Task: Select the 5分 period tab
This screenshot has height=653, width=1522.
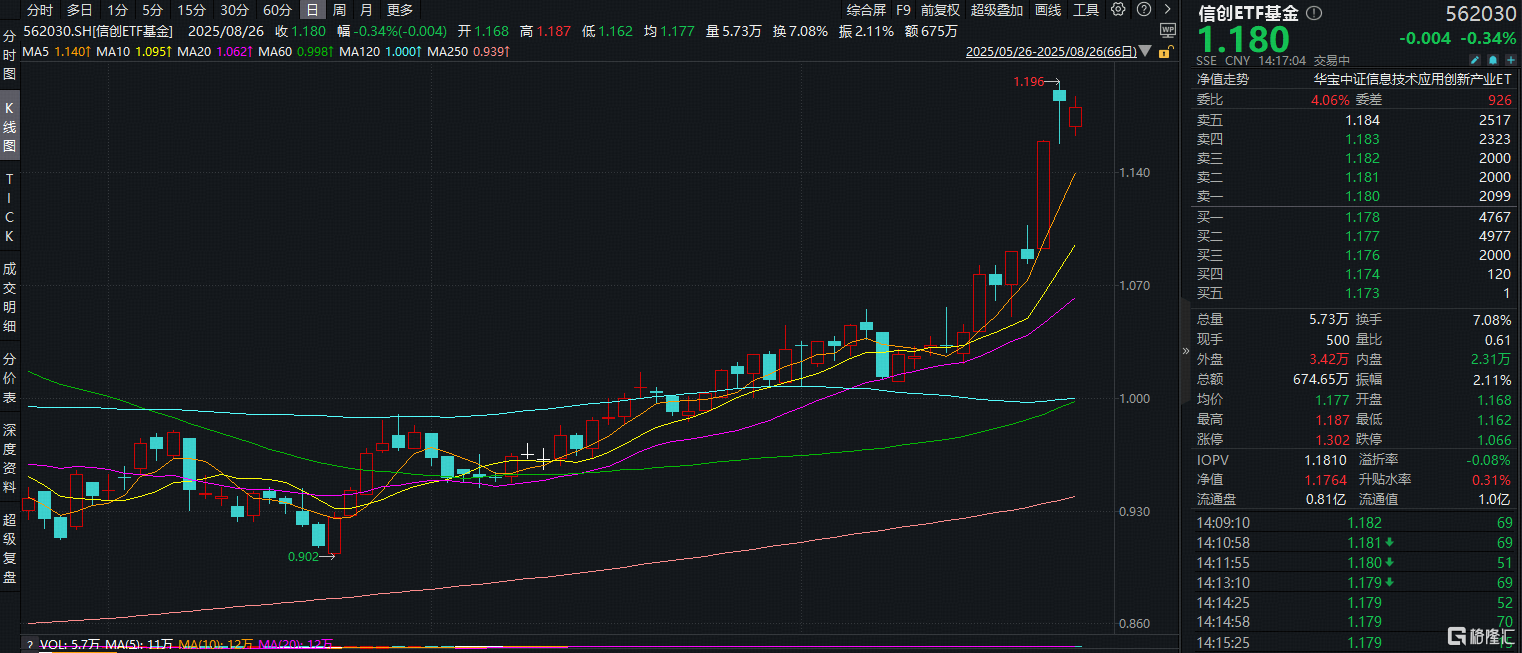Action: (151, 10)
